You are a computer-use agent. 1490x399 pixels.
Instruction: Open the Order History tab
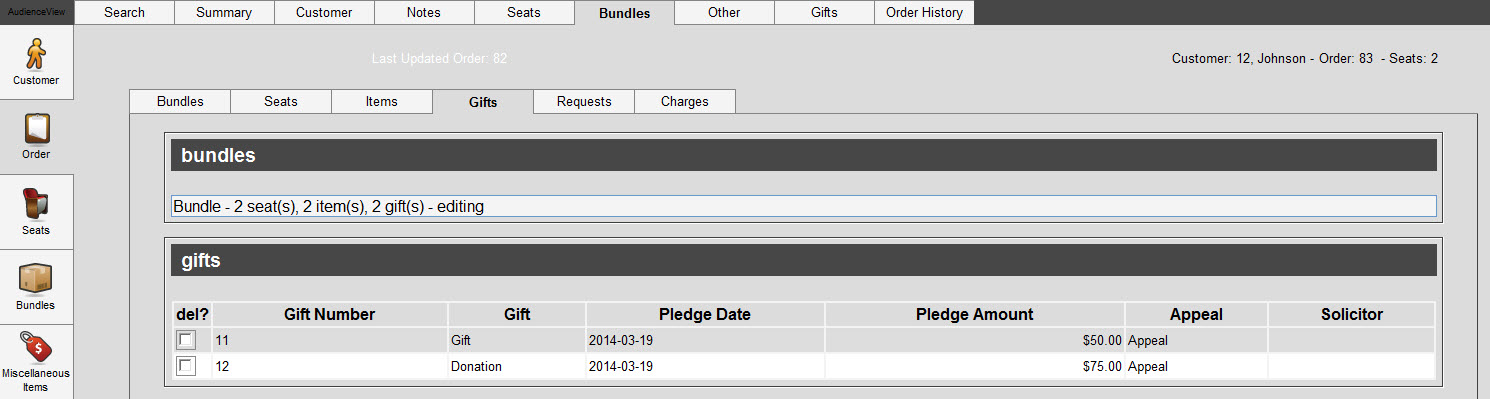pyautogui.click(x=924, y=12)
